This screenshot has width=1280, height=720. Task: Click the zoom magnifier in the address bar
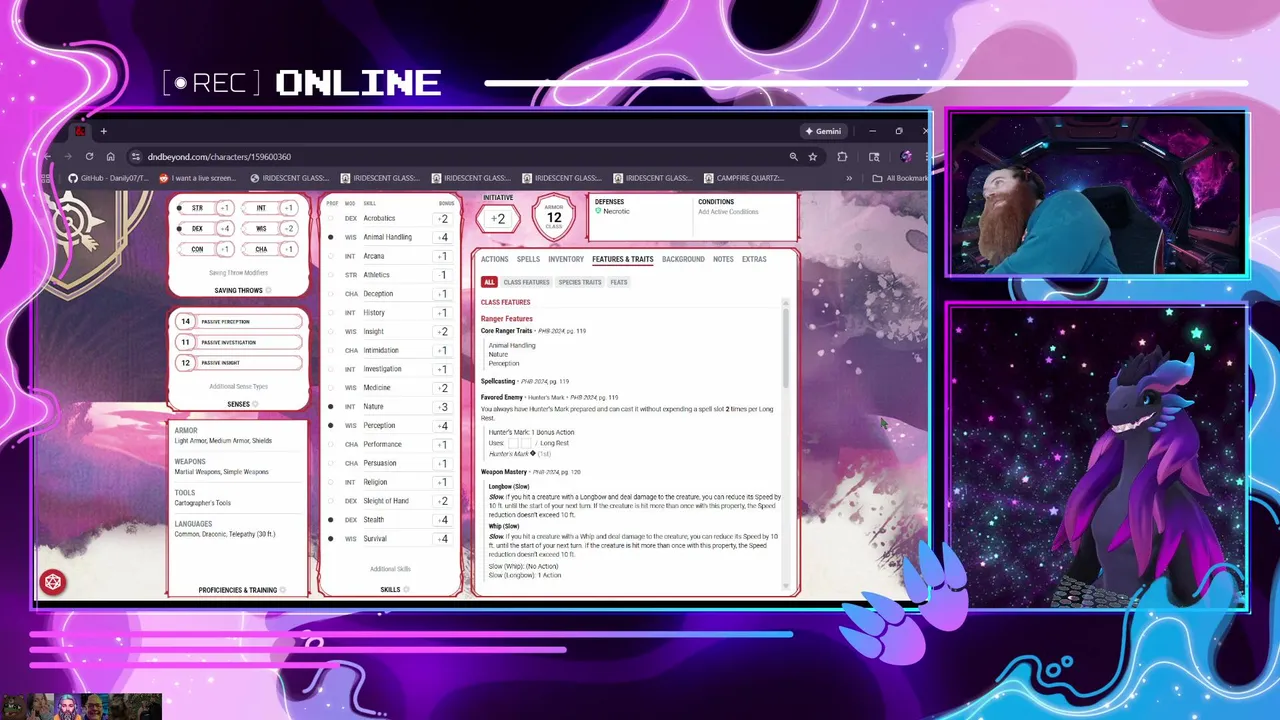coord(793,157)
